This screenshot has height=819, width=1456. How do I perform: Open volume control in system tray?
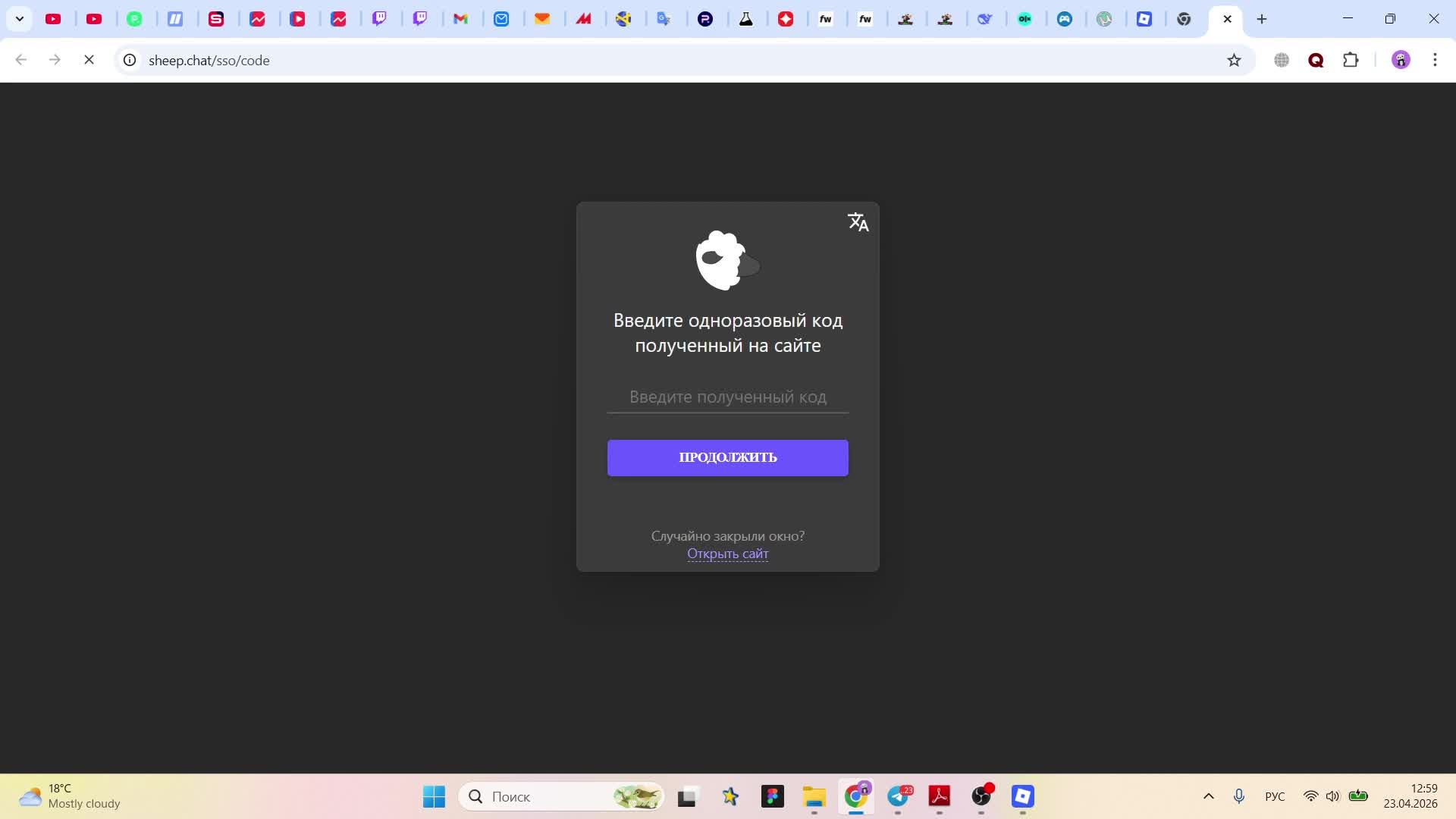(1332, 796)
